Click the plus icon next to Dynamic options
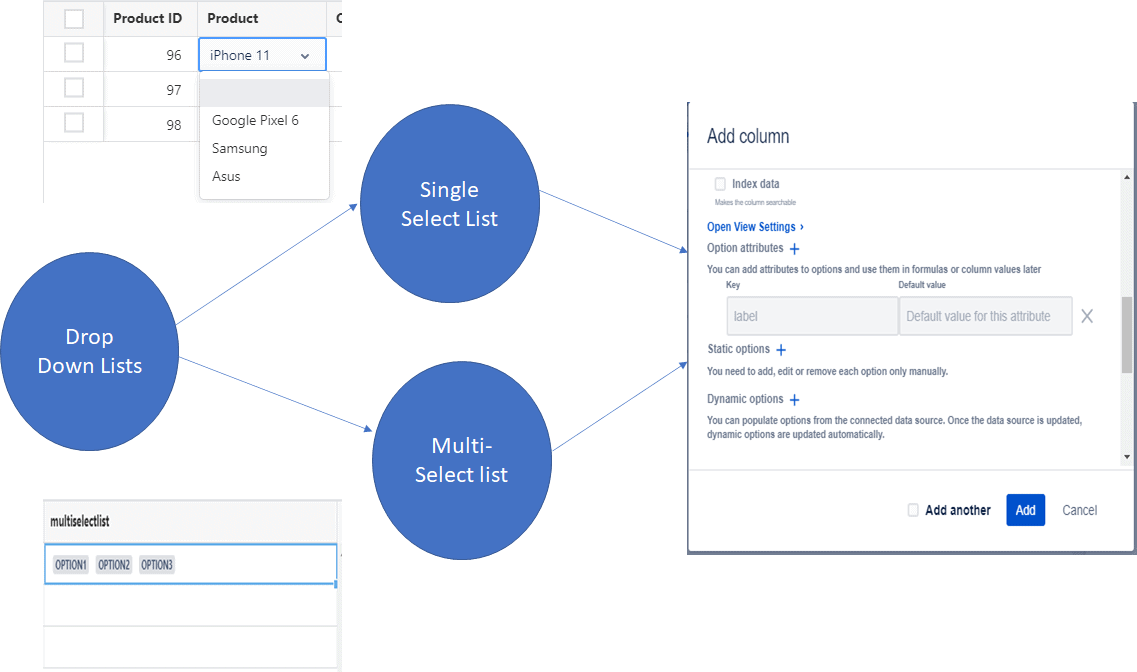The image size is (1137, 672). pyautogui.click(x=795, y=399)
